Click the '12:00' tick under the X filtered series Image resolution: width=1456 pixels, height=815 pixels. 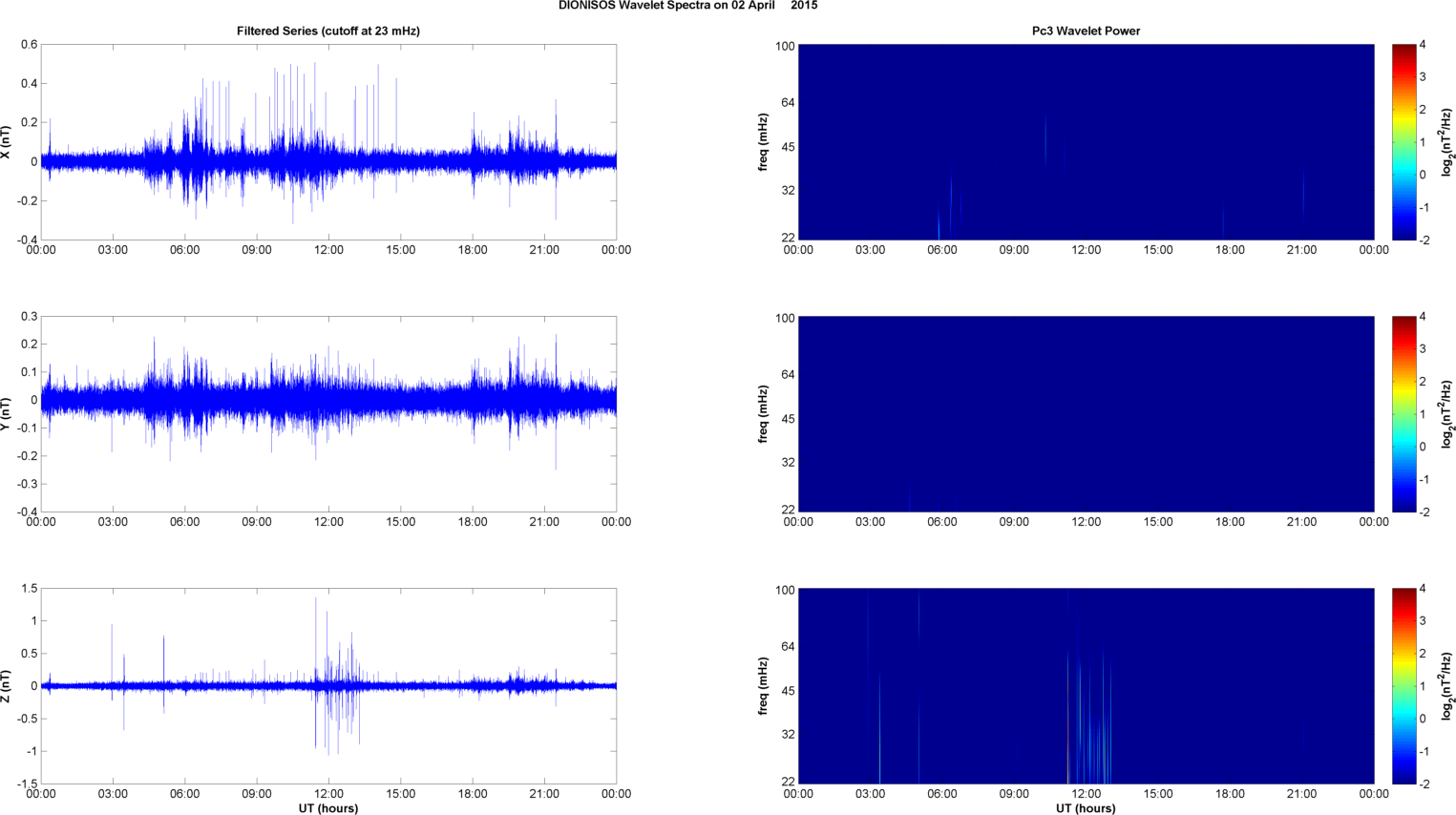328,250
